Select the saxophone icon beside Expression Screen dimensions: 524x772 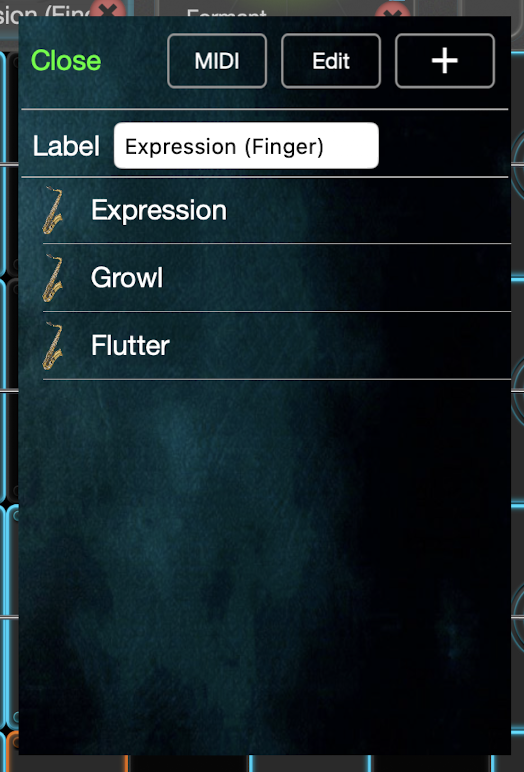point(52,210)
